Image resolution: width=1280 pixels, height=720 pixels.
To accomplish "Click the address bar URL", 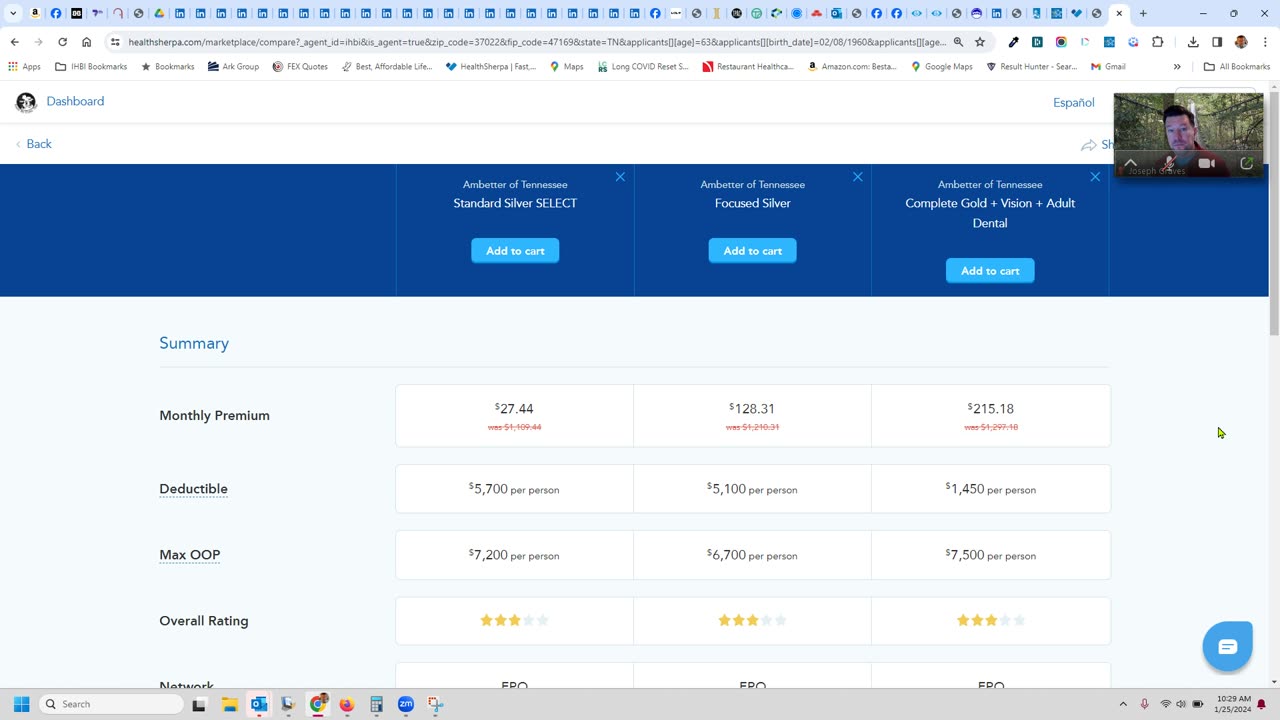I will [536, 42].
